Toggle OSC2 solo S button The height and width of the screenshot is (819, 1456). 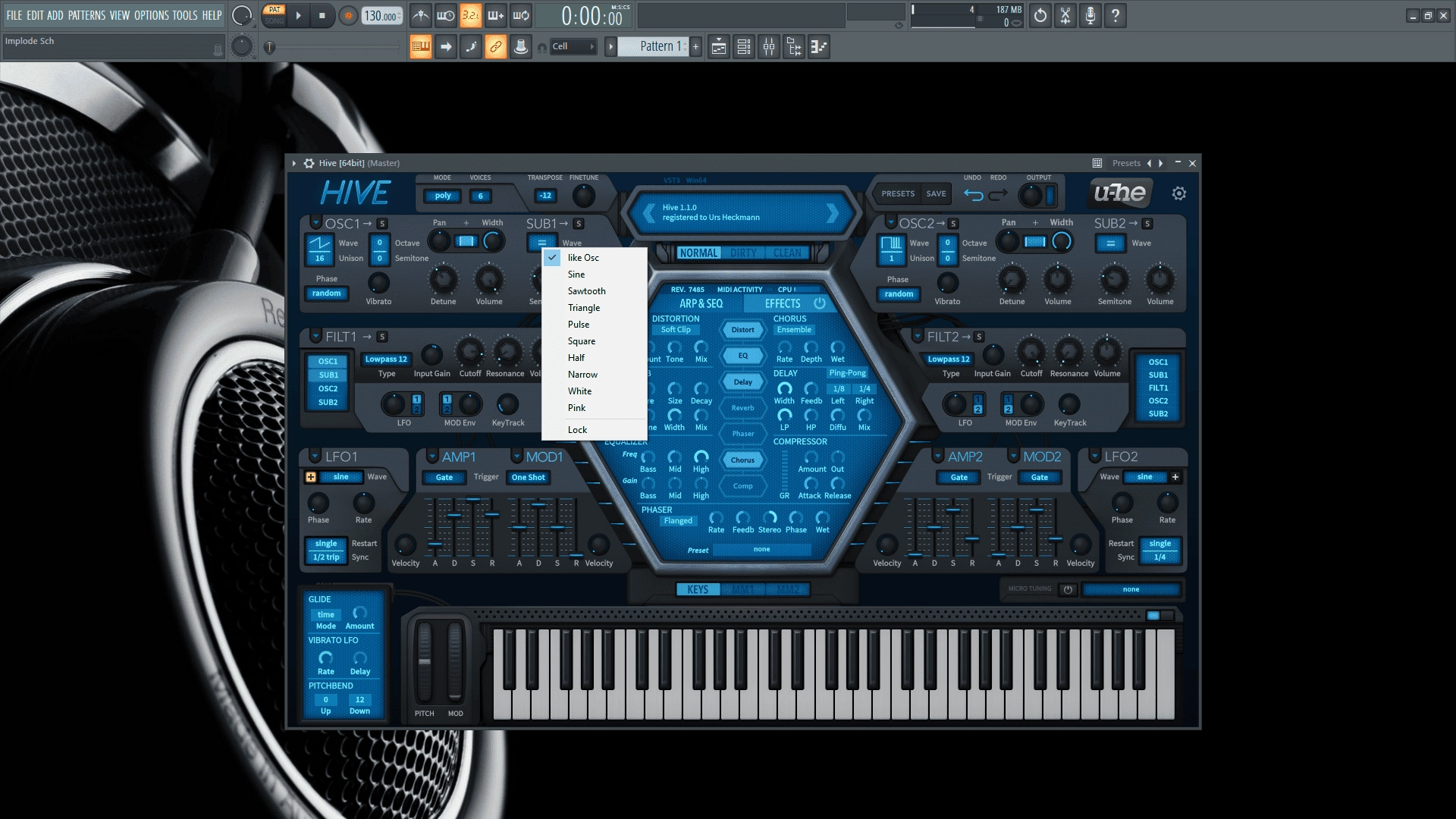click(953, 224)
